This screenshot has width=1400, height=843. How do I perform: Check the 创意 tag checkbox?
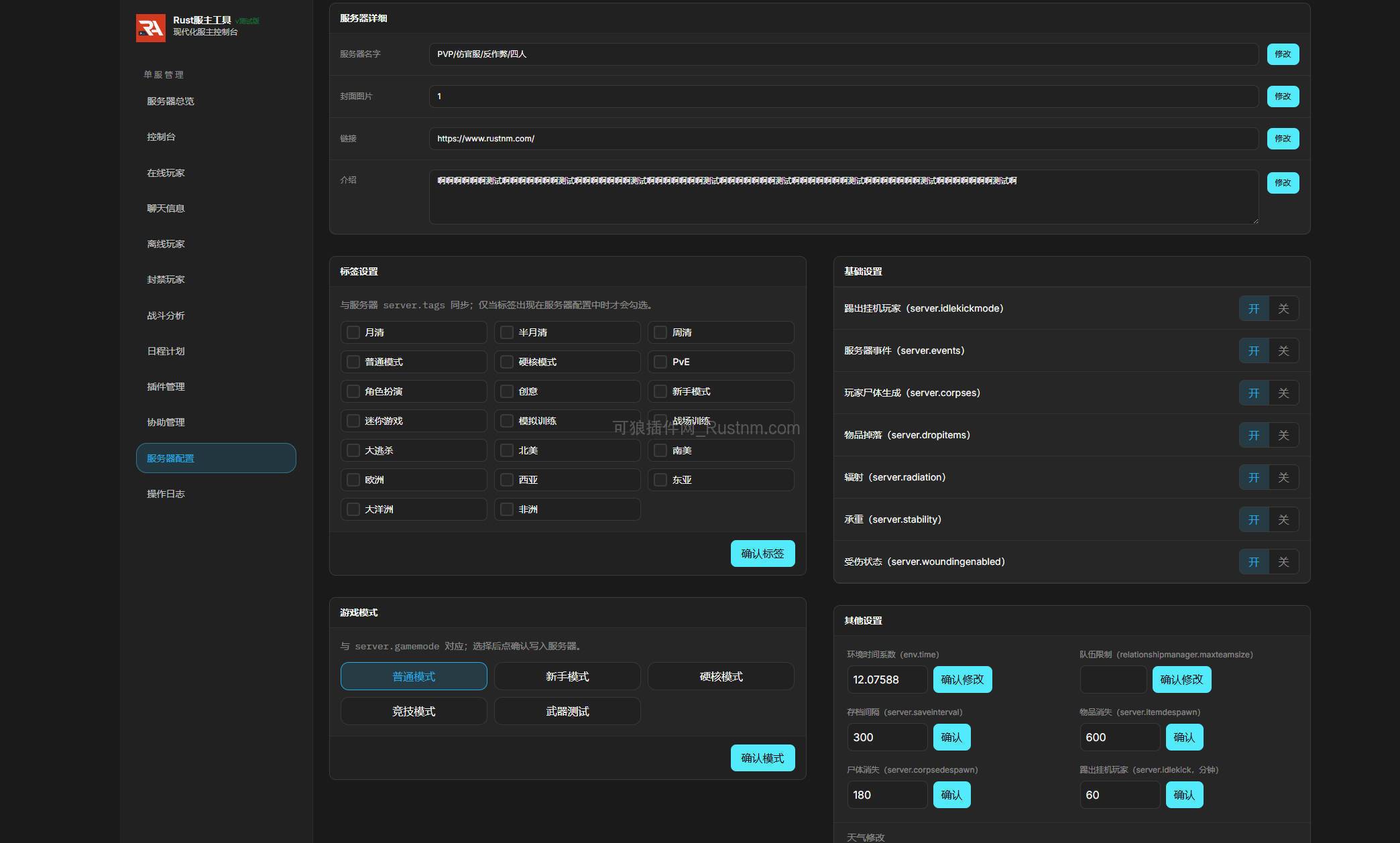coord(507,391)
